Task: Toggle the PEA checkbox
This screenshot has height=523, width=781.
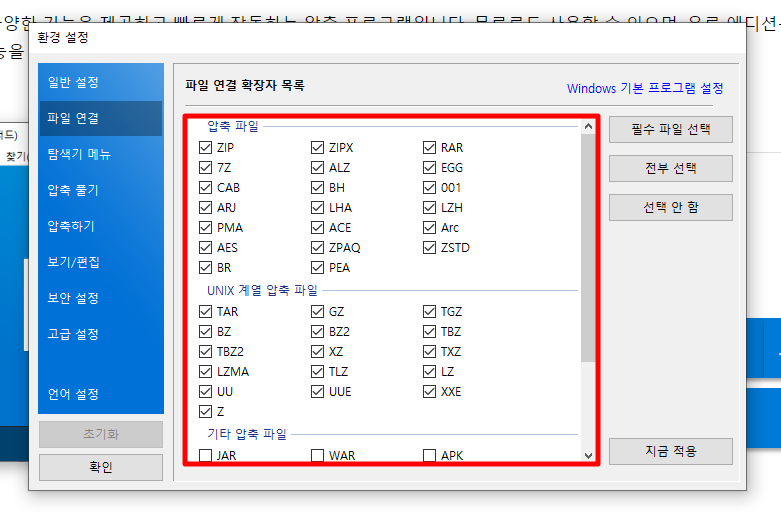Action: coord(317,267)
